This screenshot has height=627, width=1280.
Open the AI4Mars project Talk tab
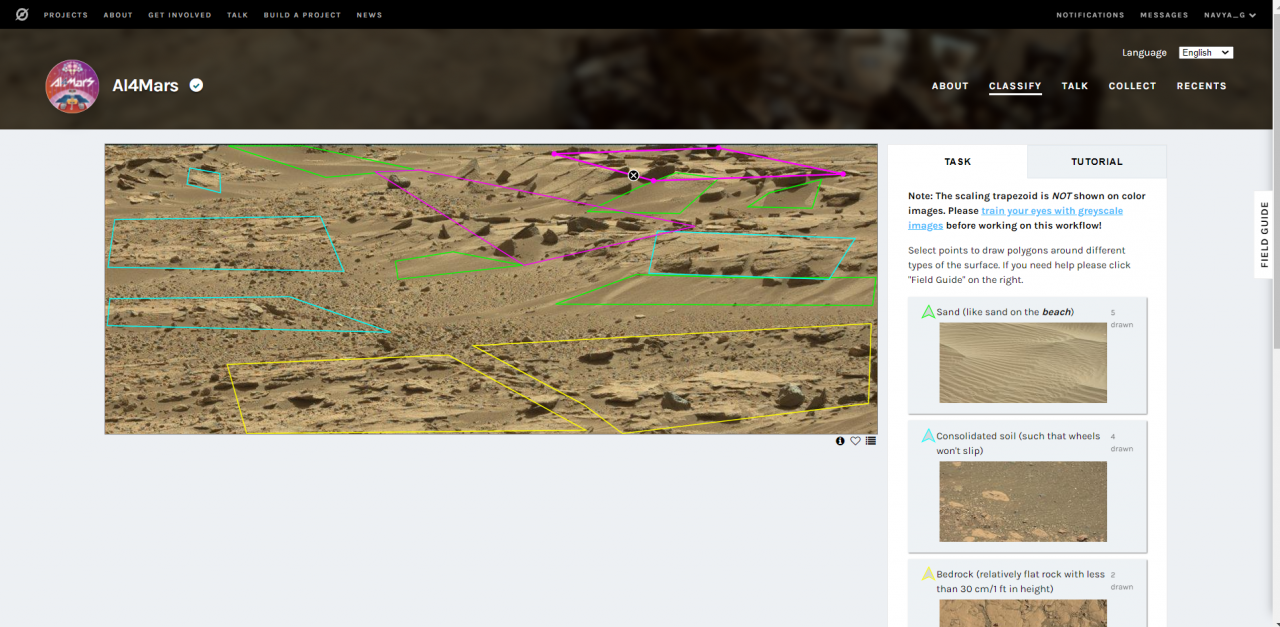coord(1075,86)
